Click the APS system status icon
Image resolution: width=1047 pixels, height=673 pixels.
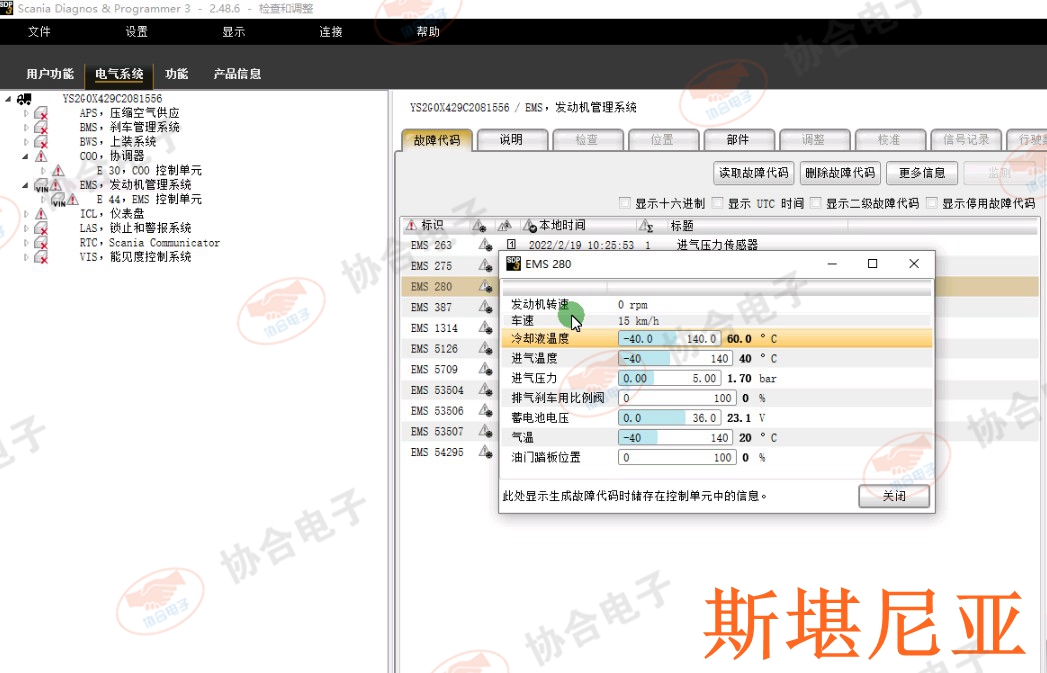tap(41, 114)
